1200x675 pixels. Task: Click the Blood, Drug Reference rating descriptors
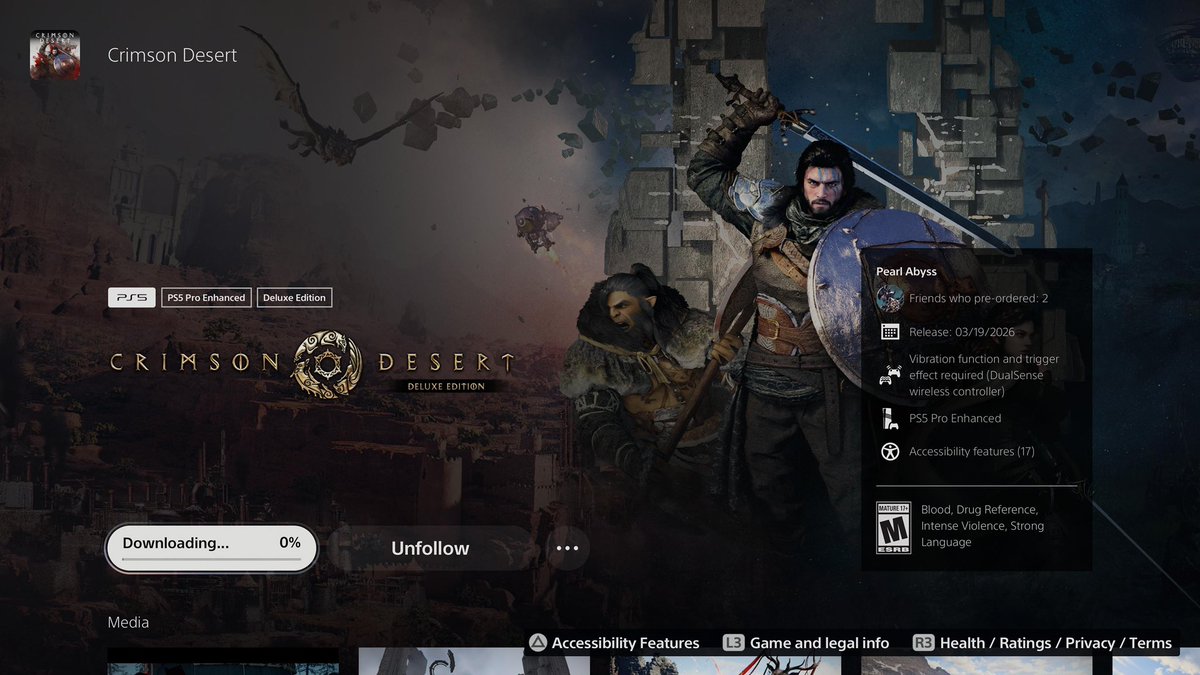[x=982, y=526]
